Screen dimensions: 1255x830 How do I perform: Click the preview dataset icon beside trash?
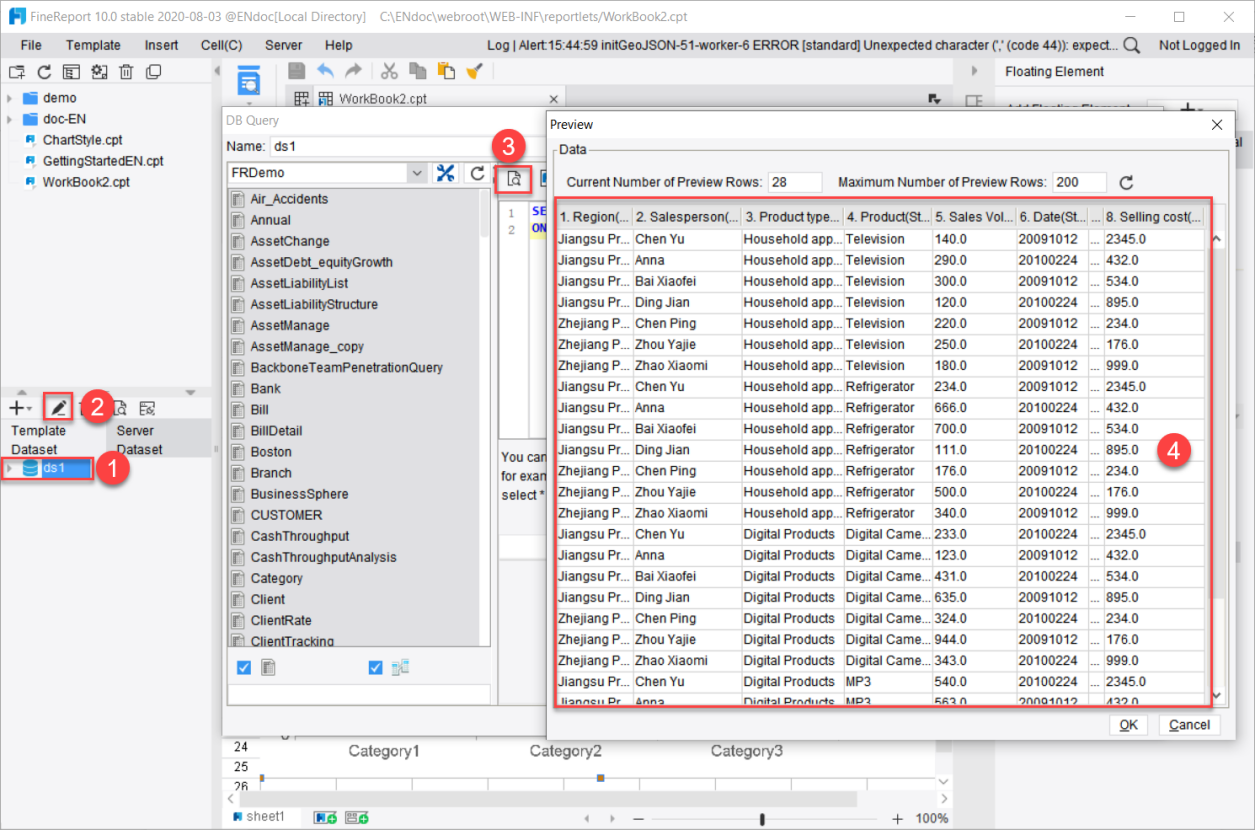119,408
